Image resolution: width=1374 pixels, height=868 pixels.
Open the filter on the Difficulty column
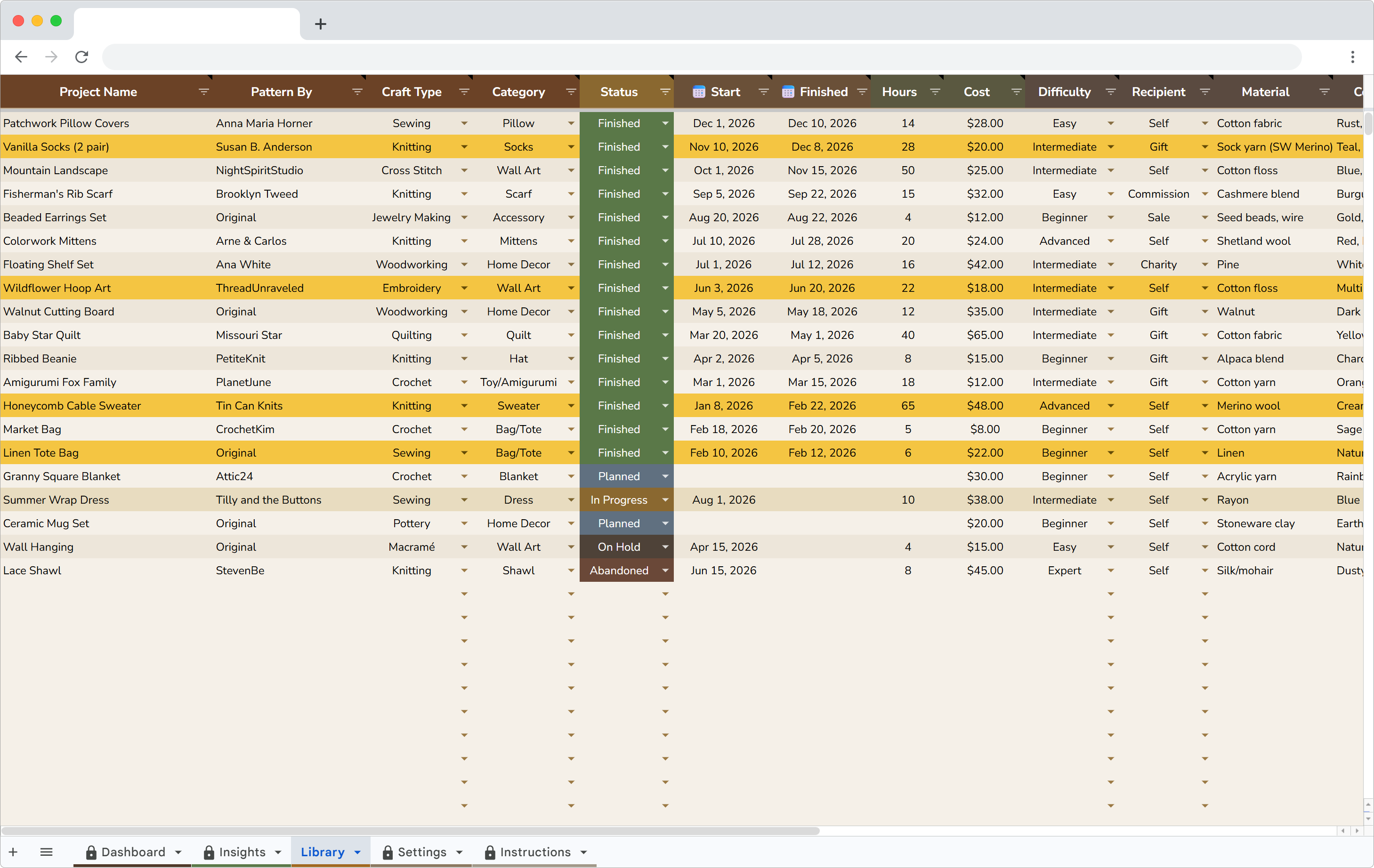1110,91
